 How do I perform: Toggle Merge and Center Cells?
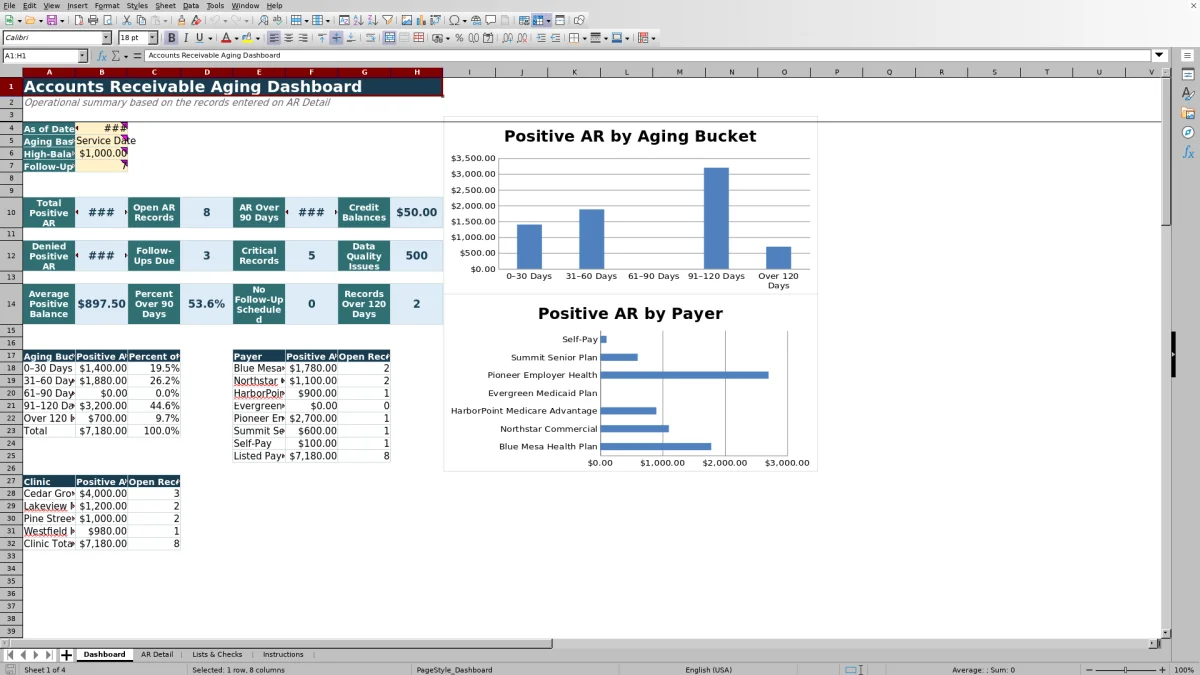[x=389, y=38]
